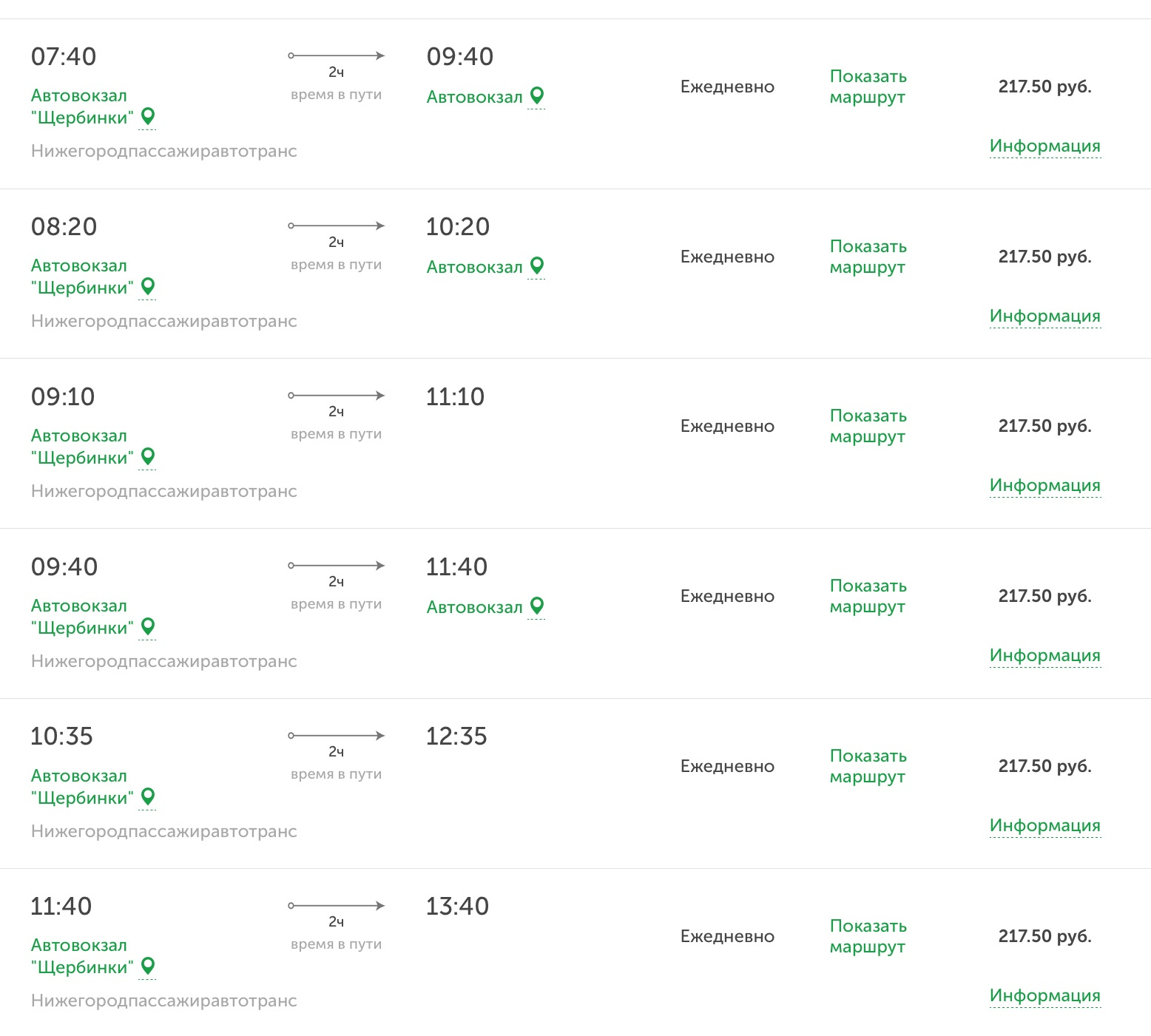
Task: Click the 217.50 руб. price of 08:20 trip
Action: pos(1044,257)
